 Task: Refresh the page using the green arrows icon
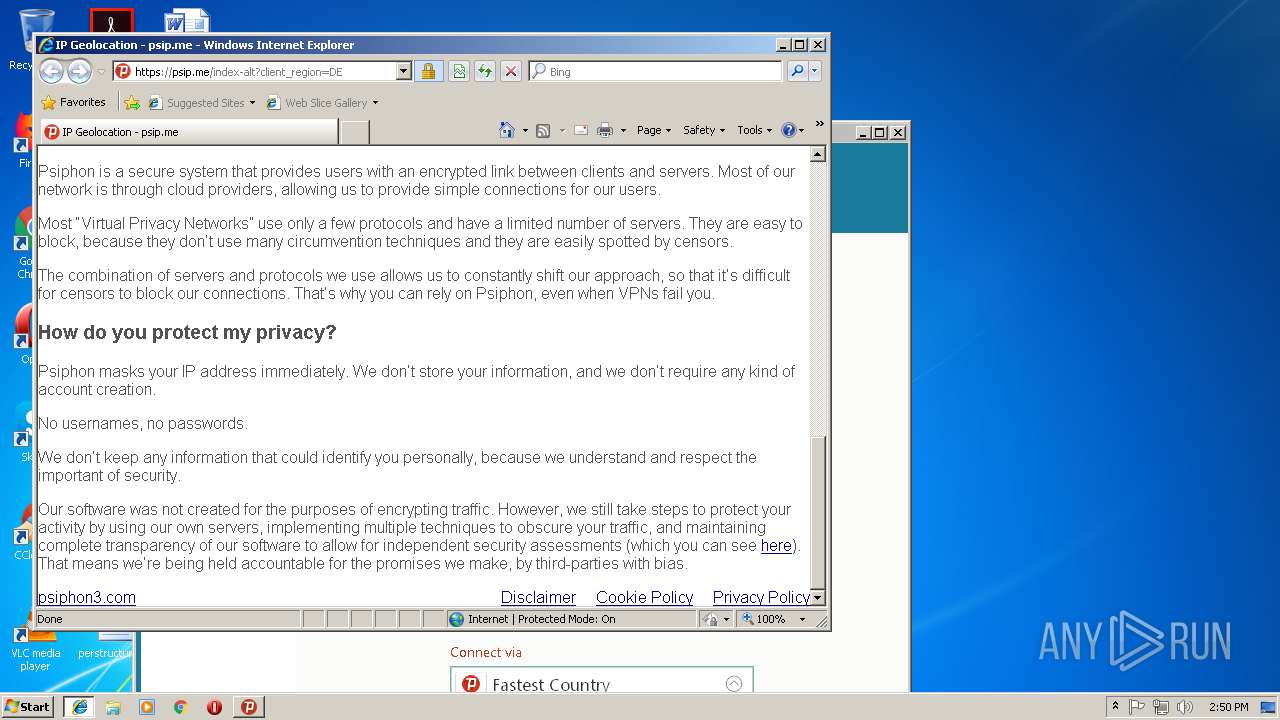(484, 71)
